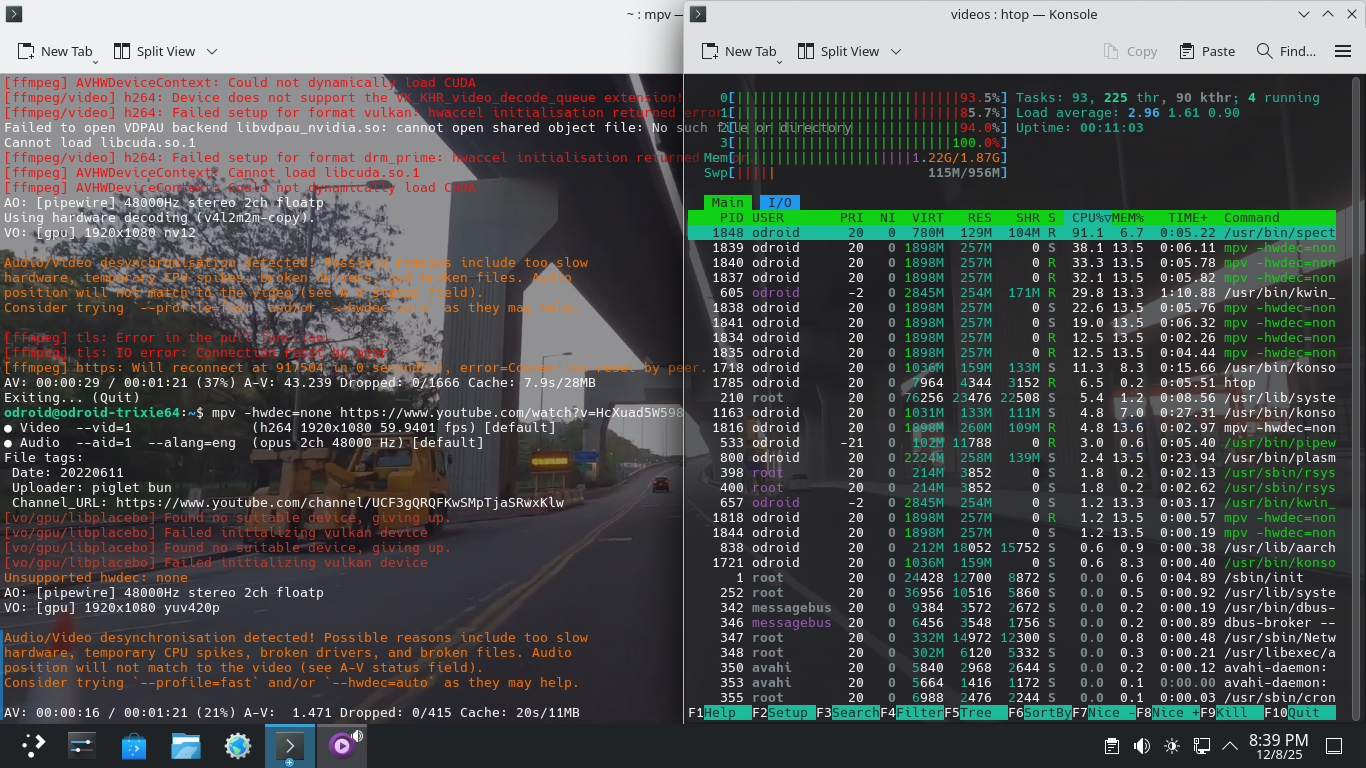The height and width of the screenshot is (768, 1366).
Task: Sort htop processes by CPU% column
Action: (x=1089, y=218)
